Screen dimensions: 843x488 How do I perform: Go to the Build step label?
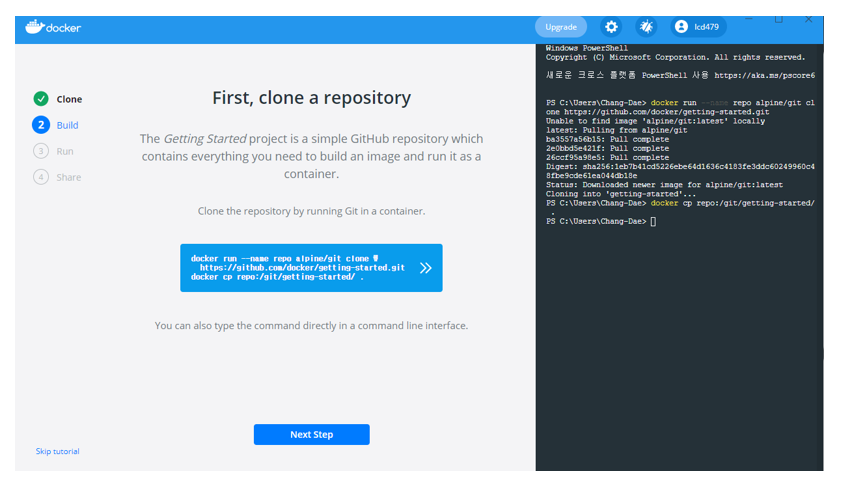pyautogui.click(x=67, y=125)
